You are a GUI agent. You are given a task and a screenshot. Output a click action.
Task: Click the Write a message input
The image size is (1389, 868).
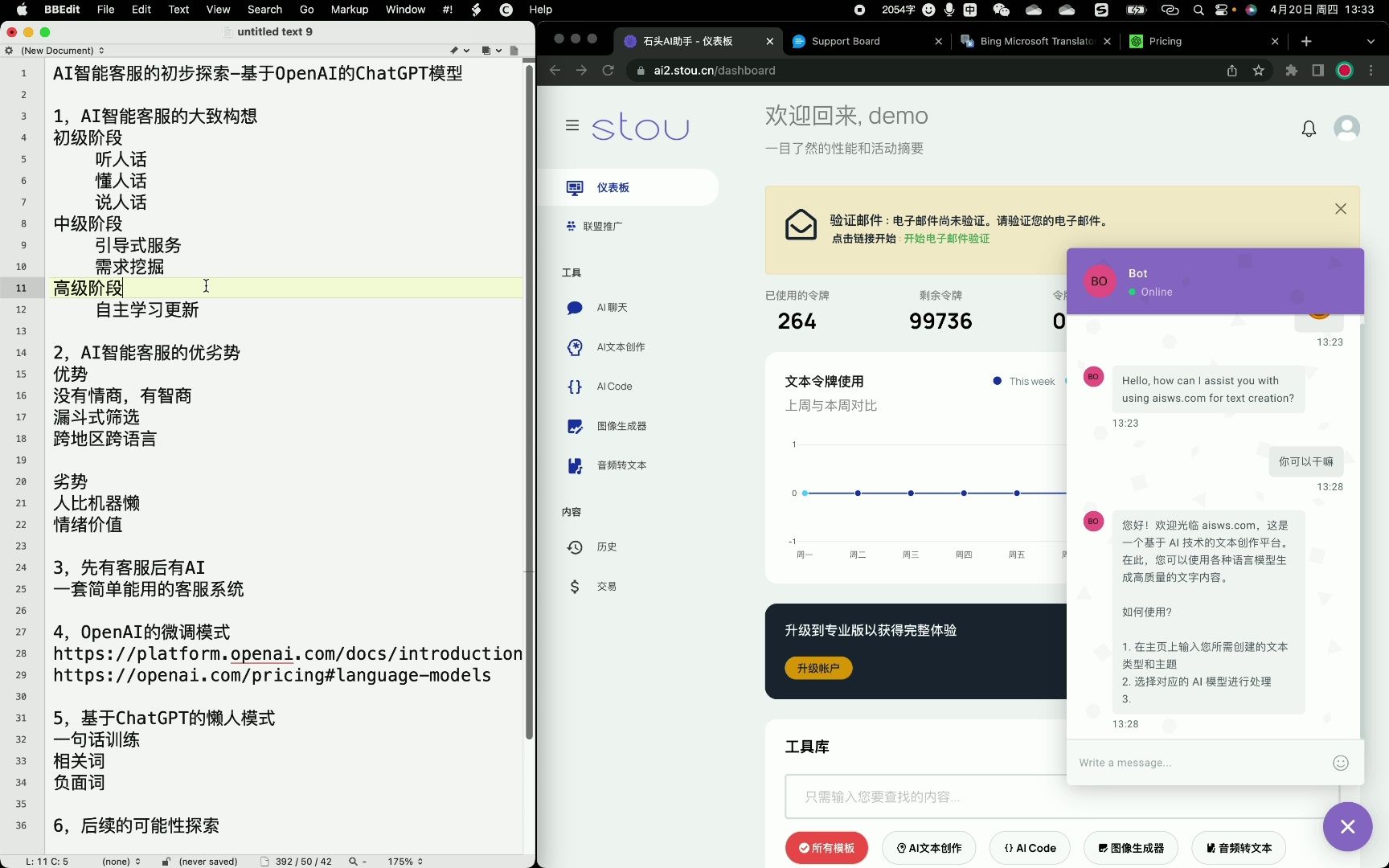point(1198,763)
